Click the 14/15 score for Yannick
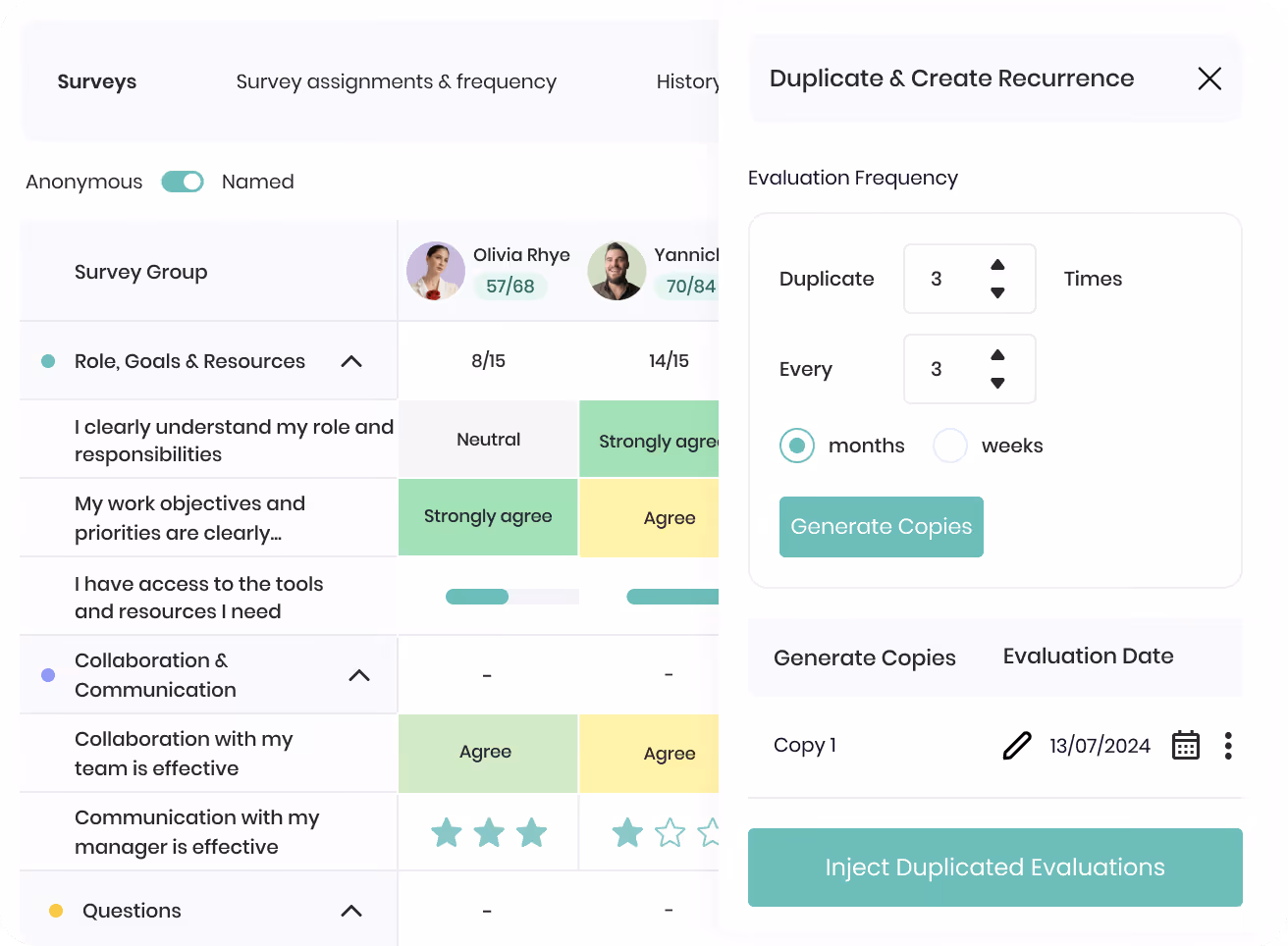1288x946 pixels. [669, 361]
